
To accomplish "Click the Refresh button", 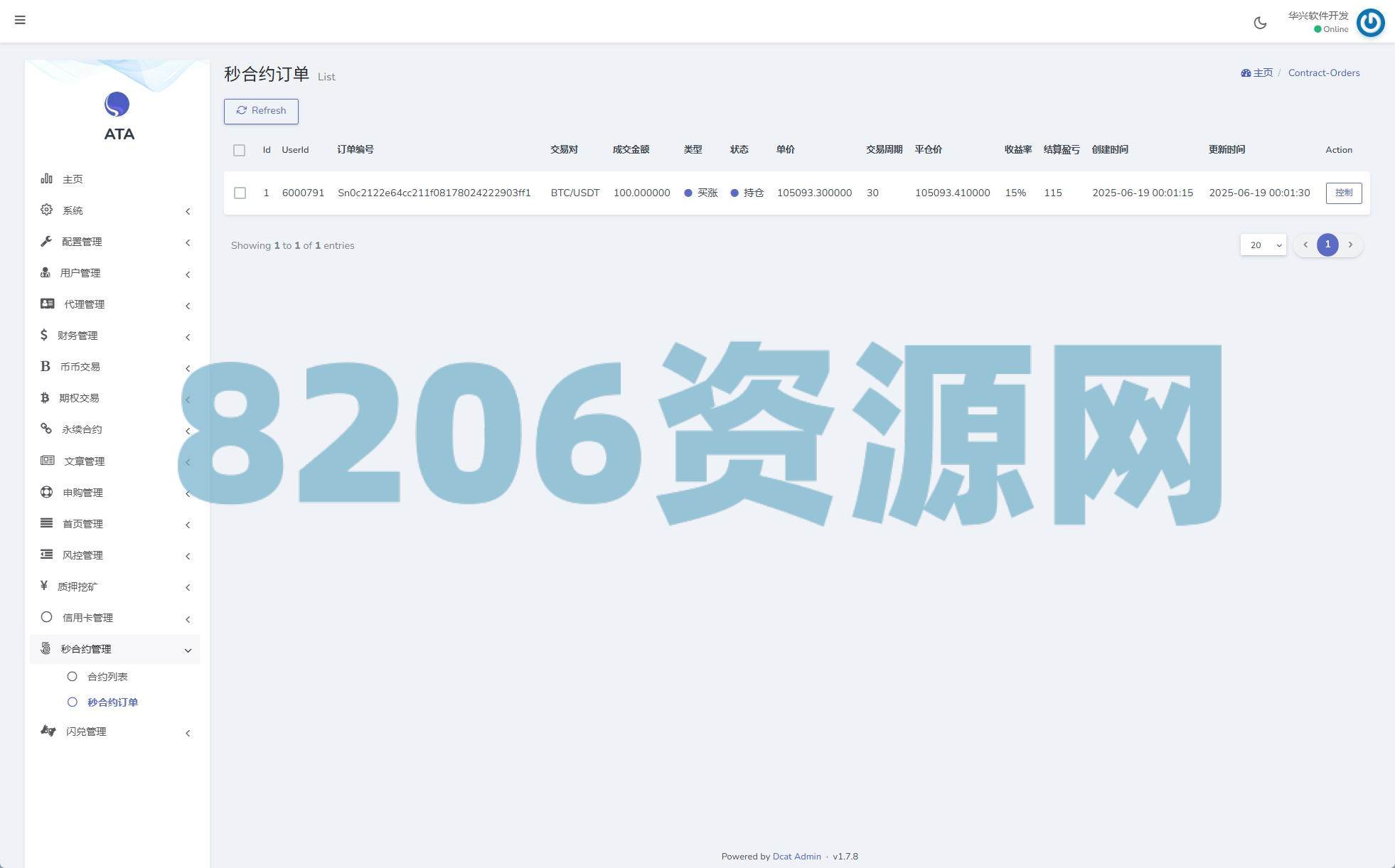I will tap(261, 111).
